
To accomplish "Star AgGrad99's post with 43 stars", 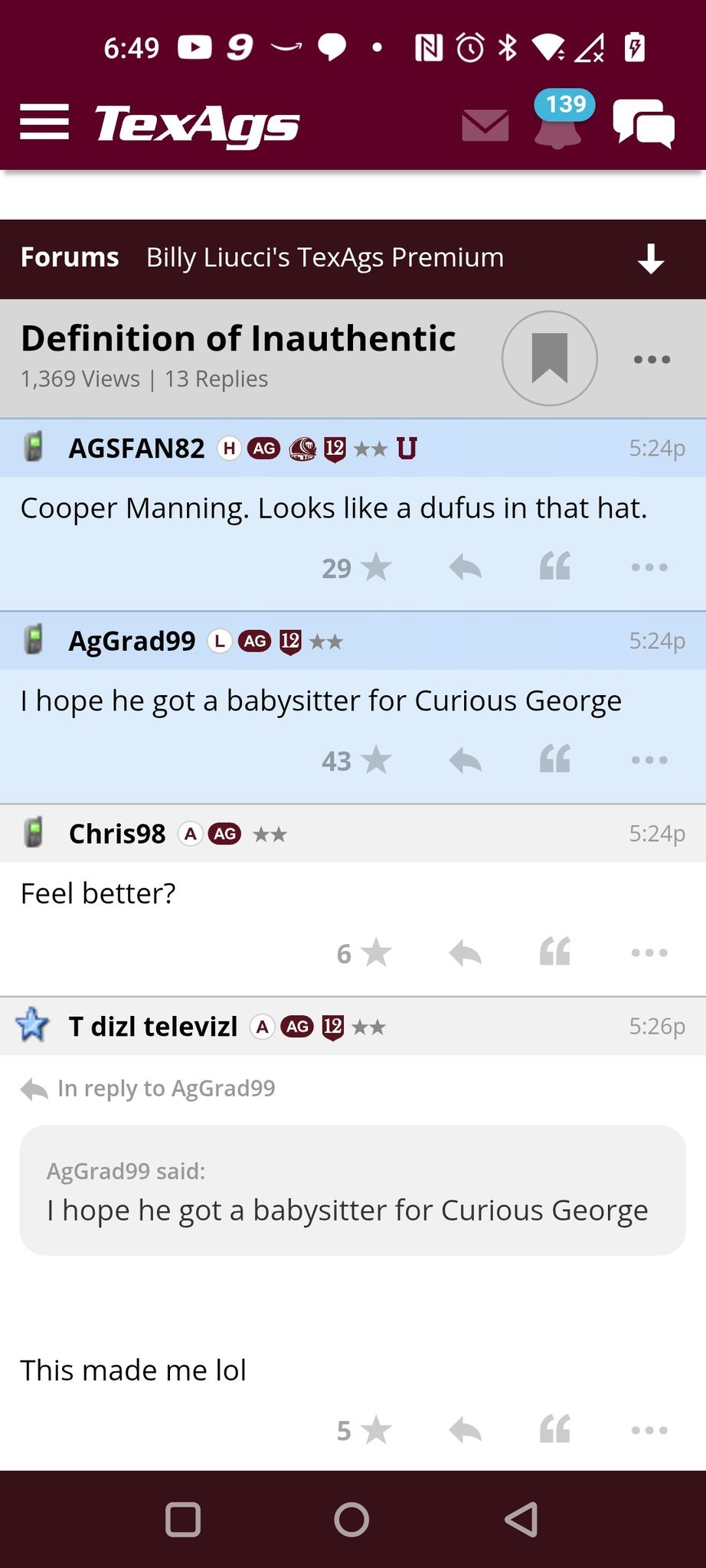I will tap(375, 760).
